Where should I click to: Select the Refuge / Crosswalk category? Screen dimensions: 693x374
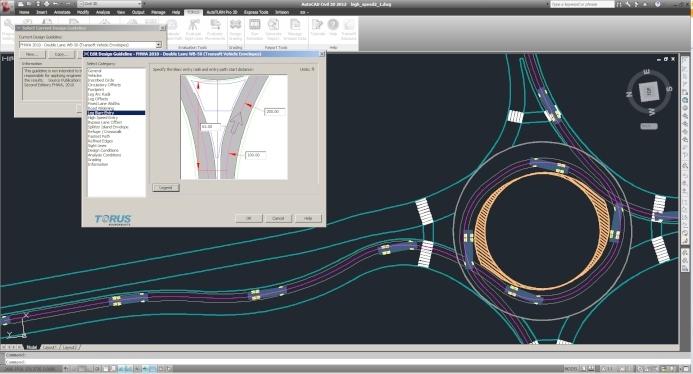click(x=104, y=131)
